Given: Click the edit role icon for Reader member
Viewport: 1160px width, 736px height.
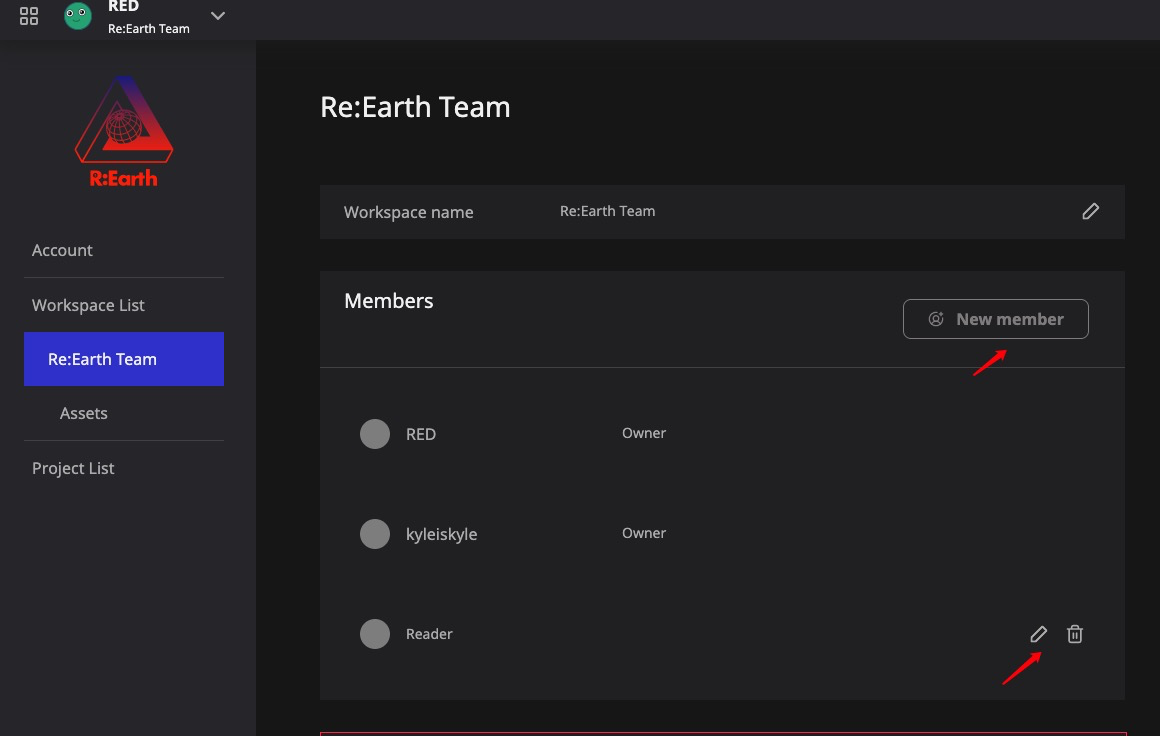Looking at the screenshot, I should pyautogui.click(x=1038, y=634).
